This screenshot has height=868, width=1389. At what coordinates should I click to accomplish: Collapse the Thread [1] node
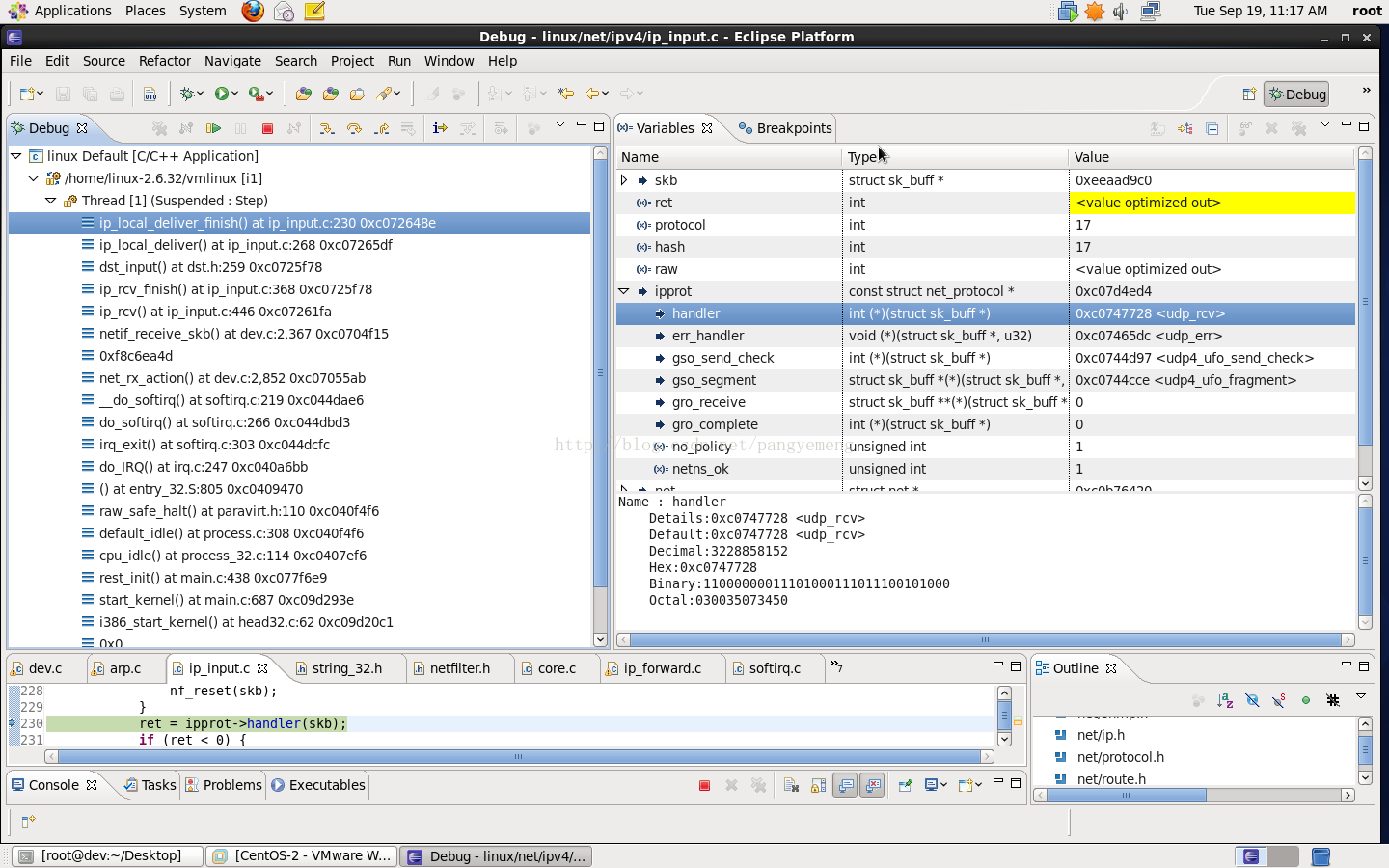click(51, 201)
